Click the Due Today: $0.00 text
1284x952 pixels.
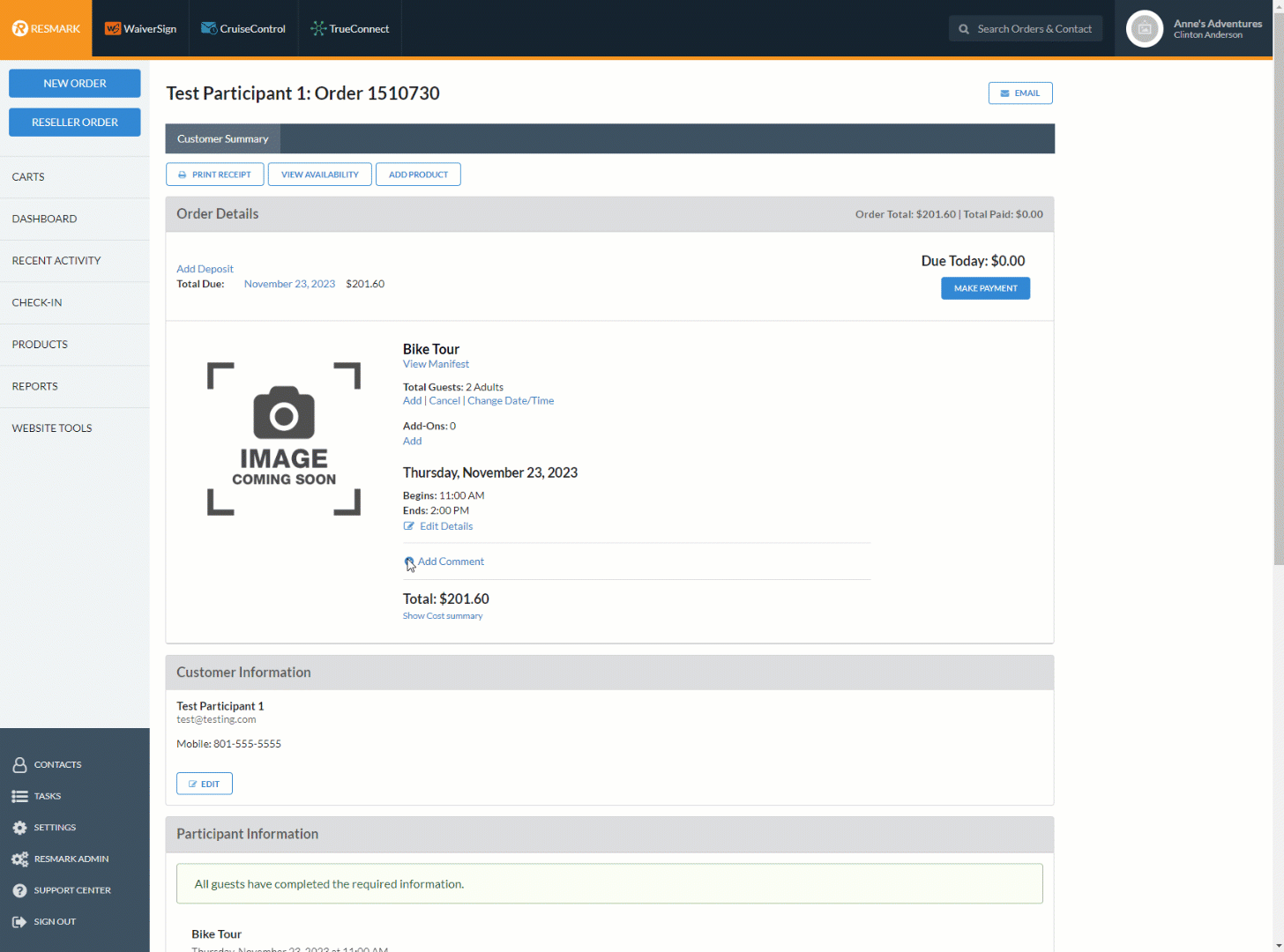tap(973, 261)
